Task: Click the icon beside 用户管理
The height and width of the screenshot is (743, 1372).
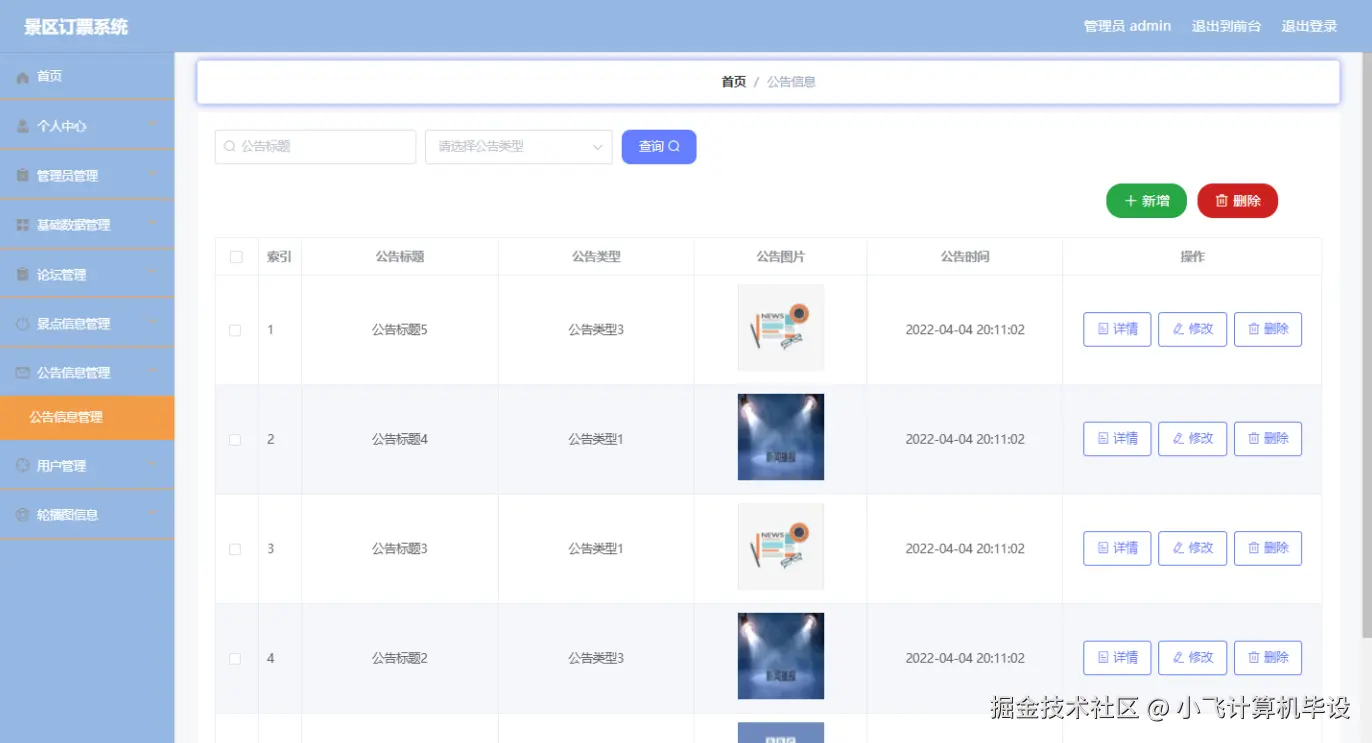Action: (22, 466)
